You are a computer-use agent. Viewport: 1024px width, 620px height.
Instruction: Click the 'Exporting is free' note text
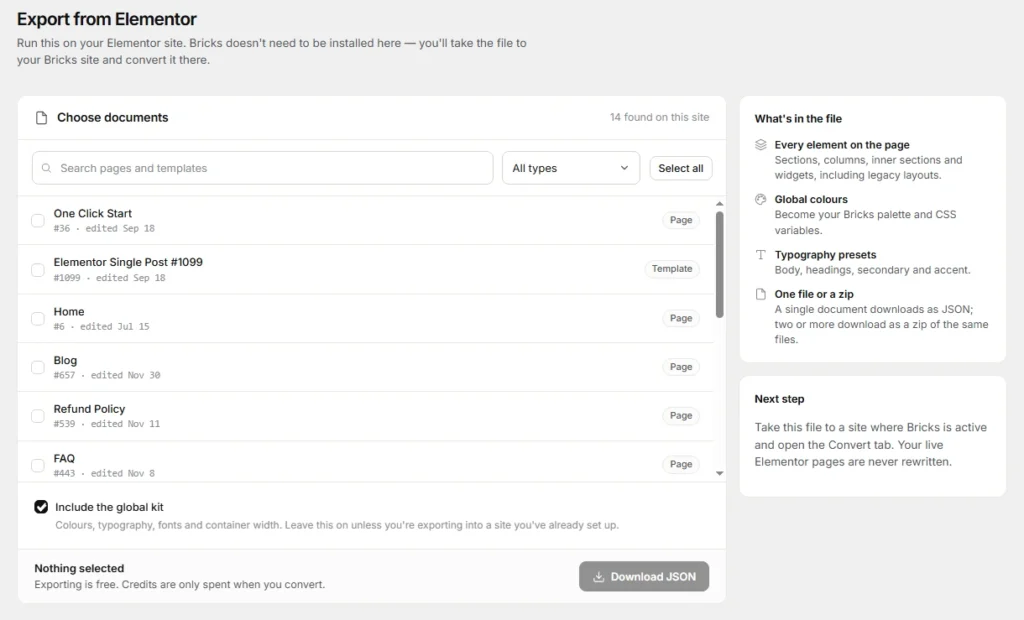pos(180,585)
